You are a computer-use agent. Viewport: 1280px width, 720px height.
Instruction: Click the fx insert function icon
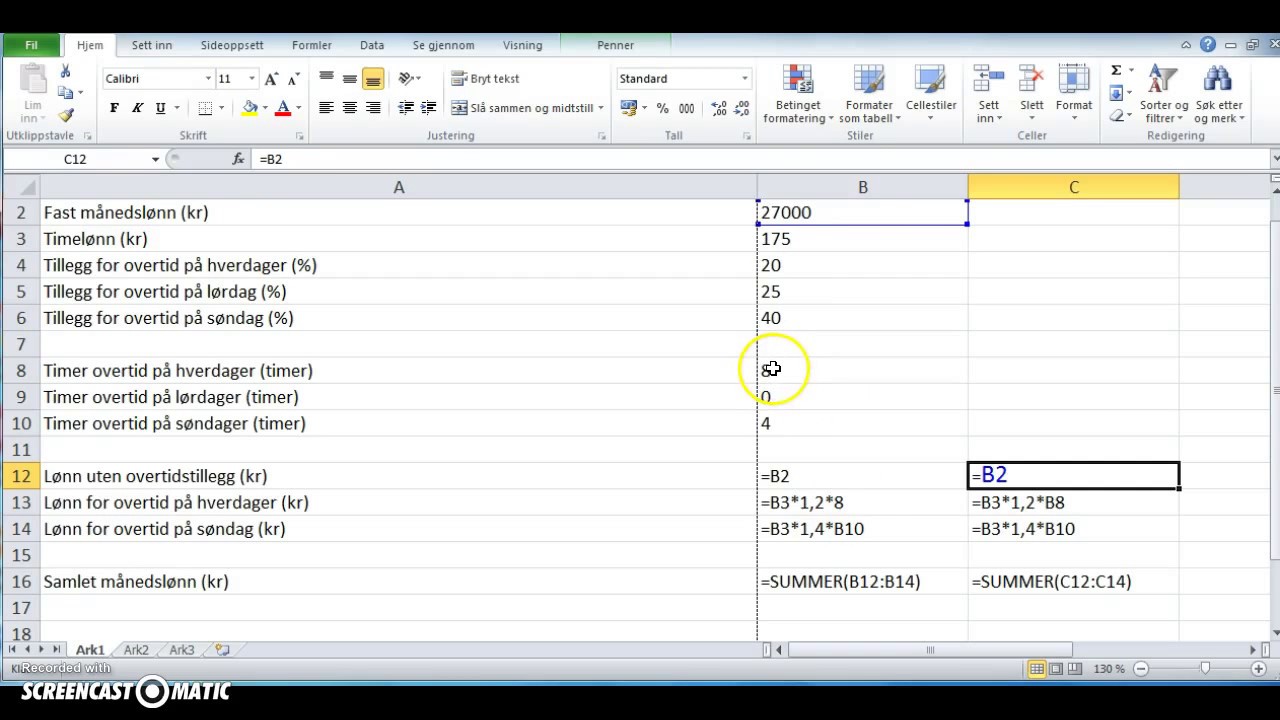tap(238, 159)
